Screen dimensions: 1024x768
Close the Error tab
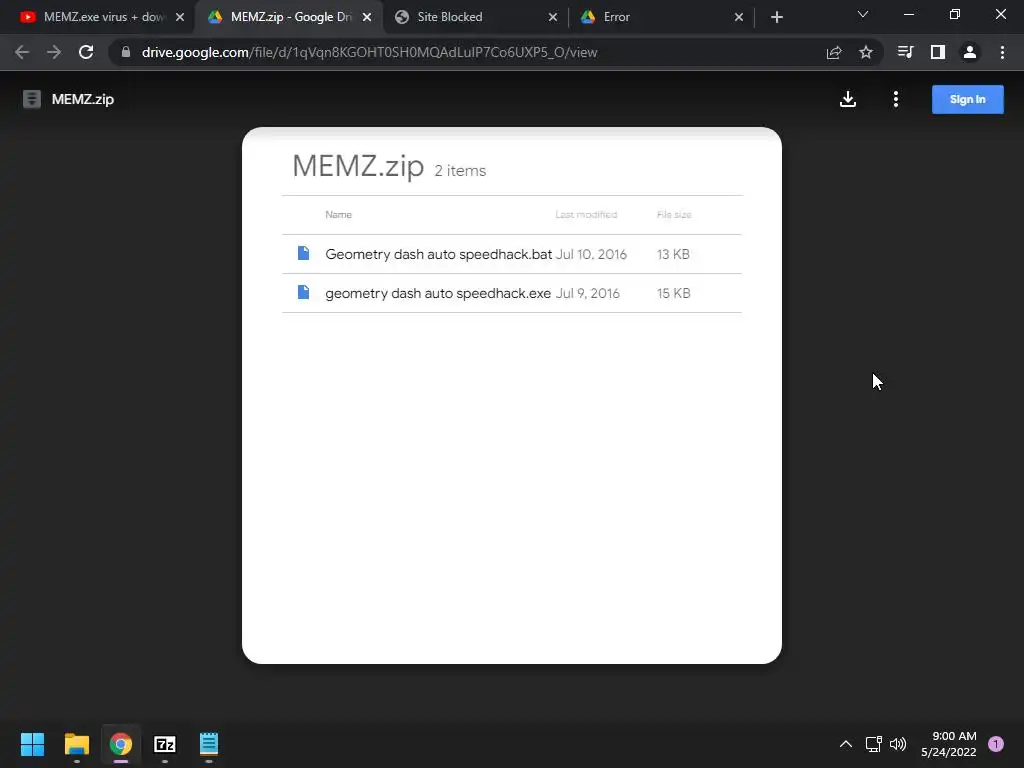(x=739, y=17)
